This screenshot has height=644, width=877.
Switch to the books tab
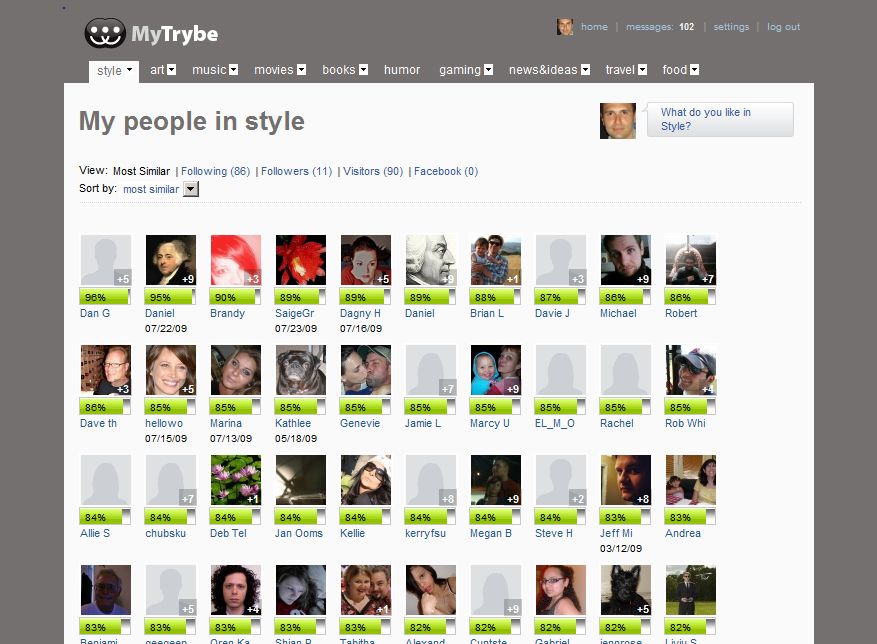coord(338,70)
